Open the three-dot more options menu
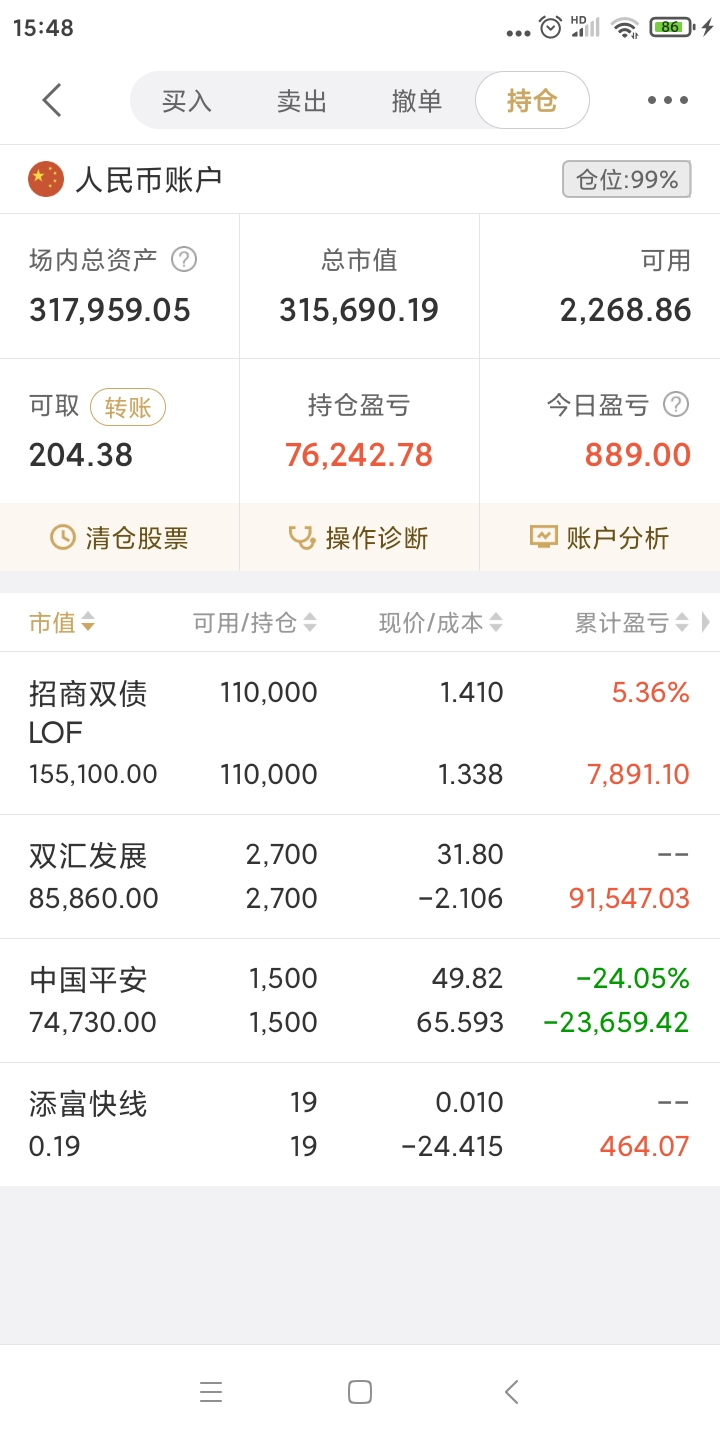 (667, 100)
